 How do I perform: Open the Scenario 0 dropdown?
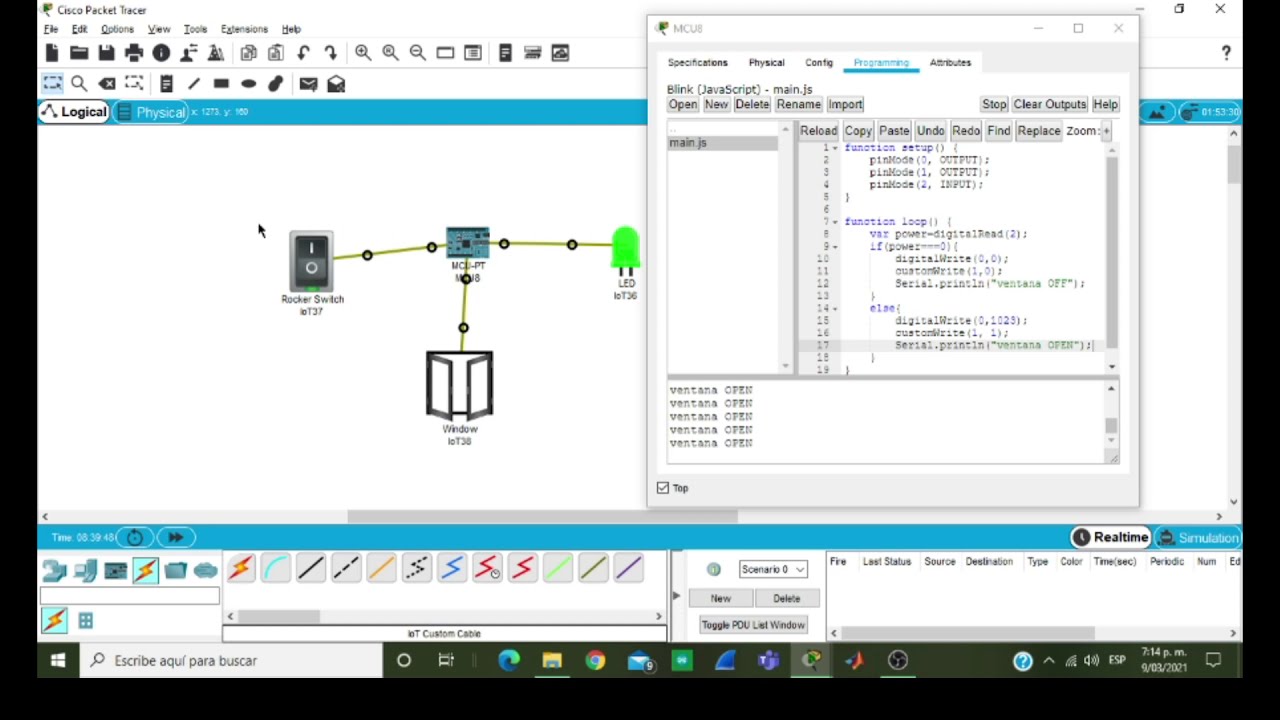pyautogui.click(x=773, y=569)
